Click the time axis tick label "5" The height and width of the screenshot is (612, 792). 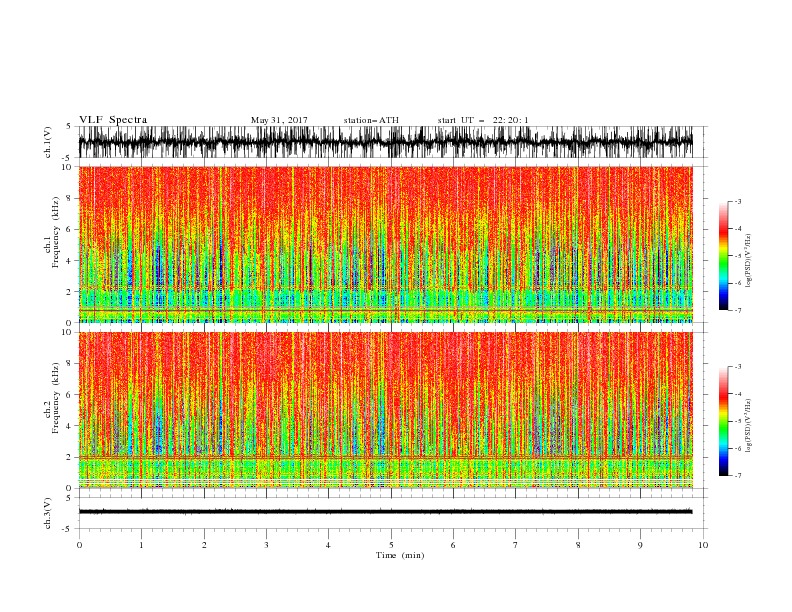pos(391,545)
